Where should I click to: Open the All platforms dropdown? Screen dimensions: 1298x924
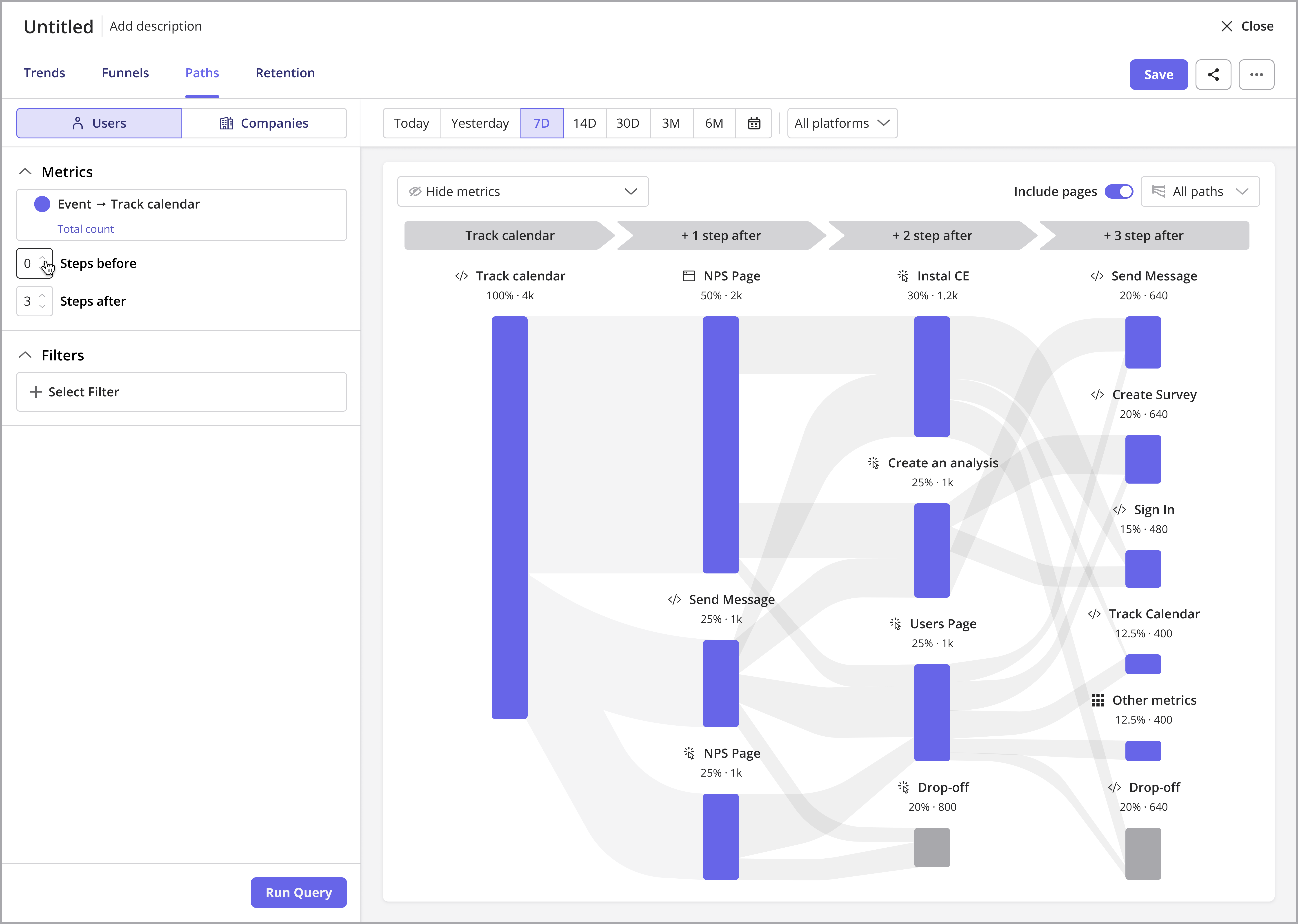(842, 123)
